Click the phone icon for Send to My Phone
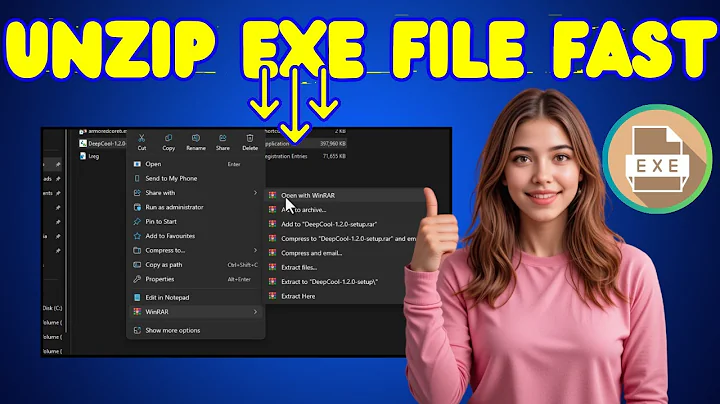The image size is (720, 404). [x=137, y=178]
